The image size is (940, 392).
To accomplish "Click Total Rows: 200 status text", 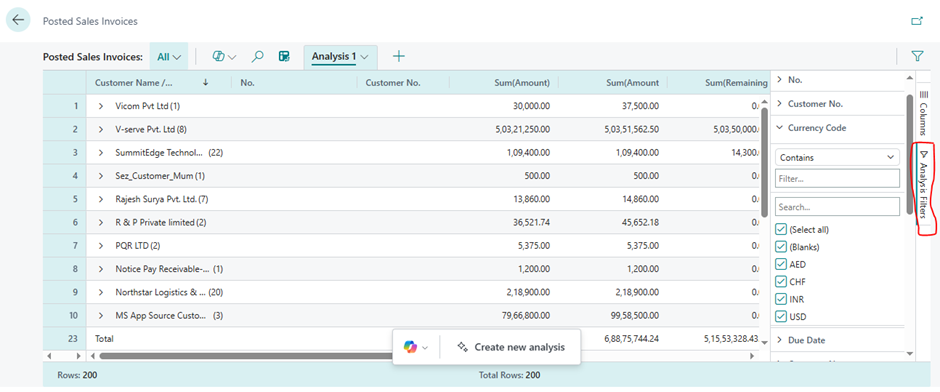I will click(x=509, y=375).
